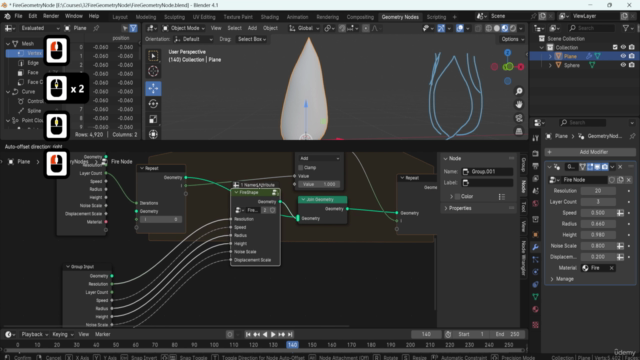Adjust the Radius 0.660 slider field
This screenshot has height=360, width=640.
click(598, 224)
